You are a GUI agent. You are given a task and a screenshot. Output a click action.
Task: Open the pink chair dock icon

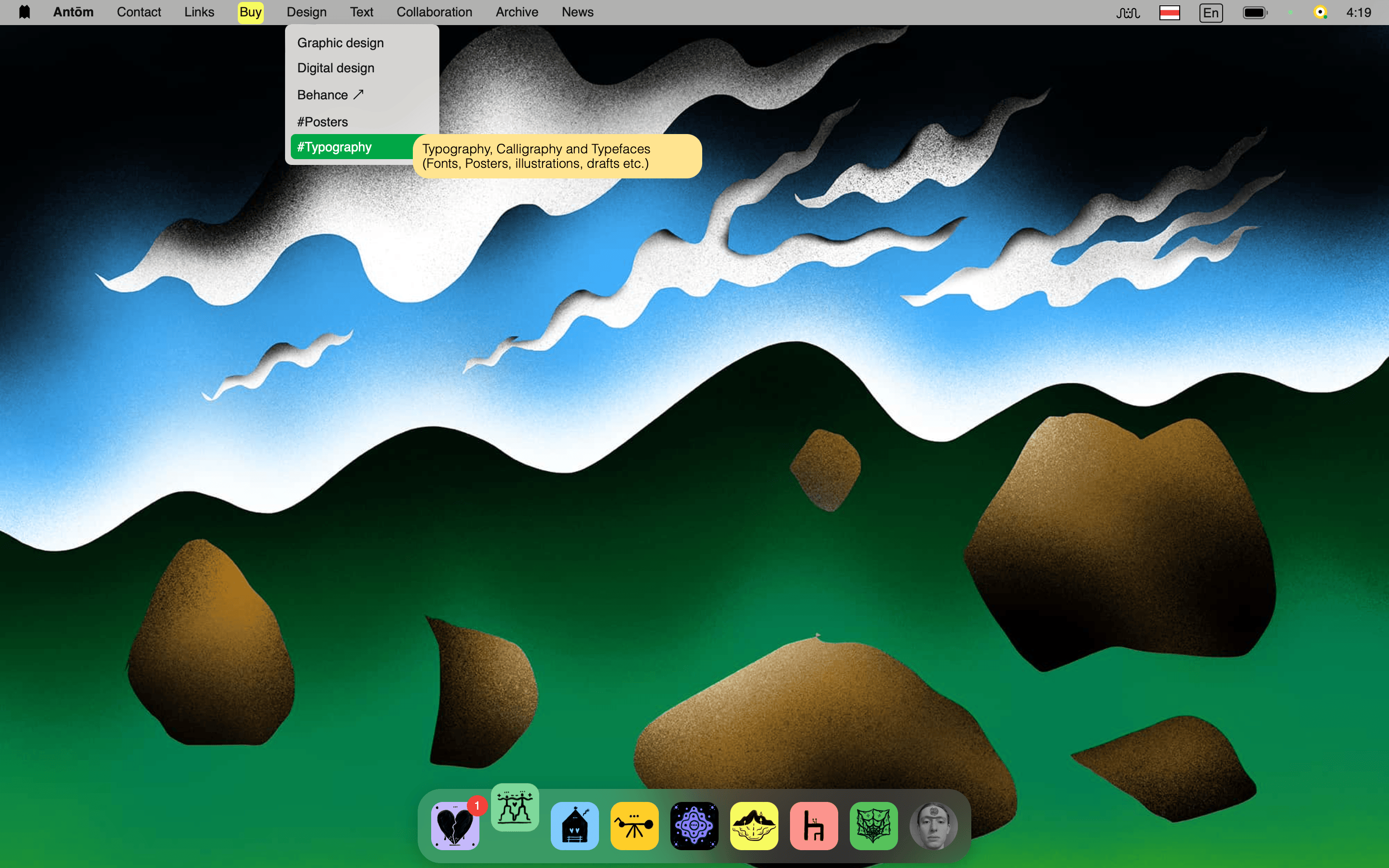[x=813, y=826]
